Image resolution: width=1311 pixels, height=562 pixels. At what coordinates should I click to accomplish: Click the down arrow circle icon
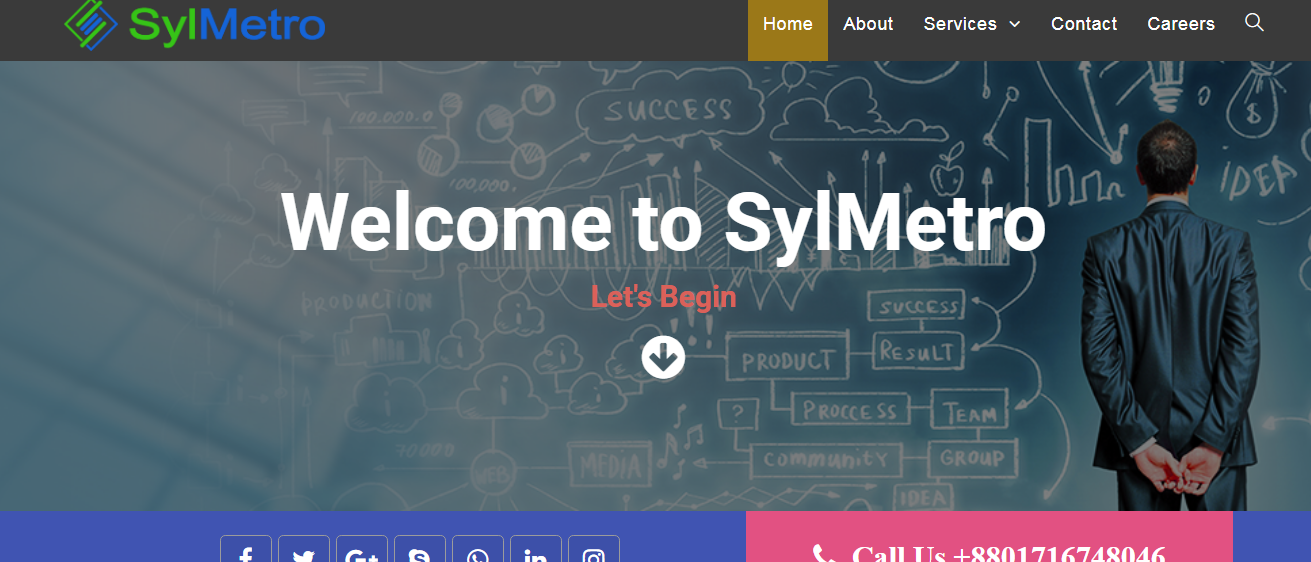[x=663, y=357]
